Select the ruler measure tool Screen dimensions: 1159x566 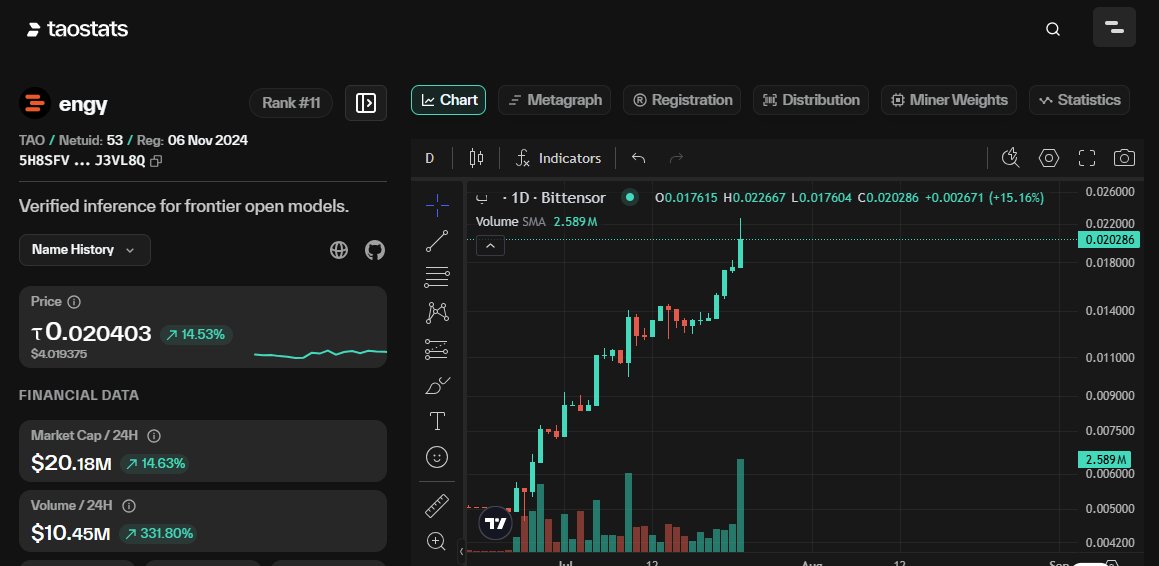pos(437,505)
